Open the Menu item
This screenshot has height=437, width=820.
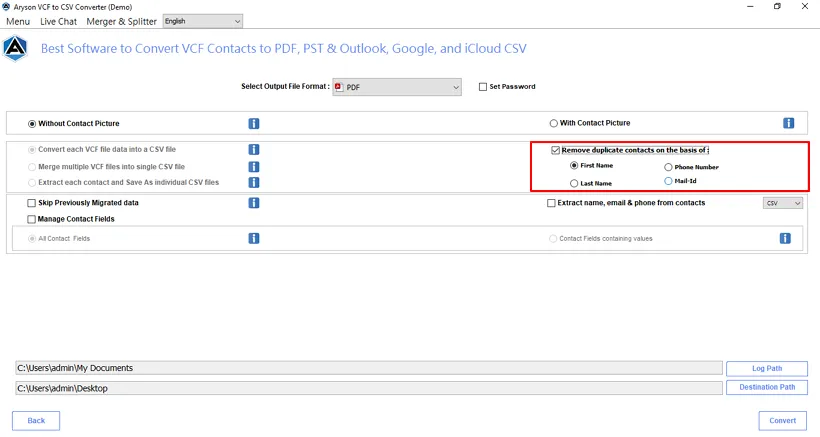point(18,21)
